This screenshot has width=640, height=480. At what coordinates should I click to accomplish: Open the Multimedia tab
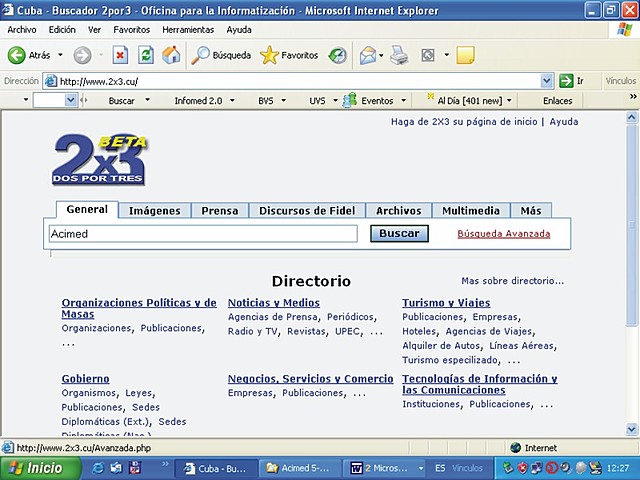pos(471,211)
